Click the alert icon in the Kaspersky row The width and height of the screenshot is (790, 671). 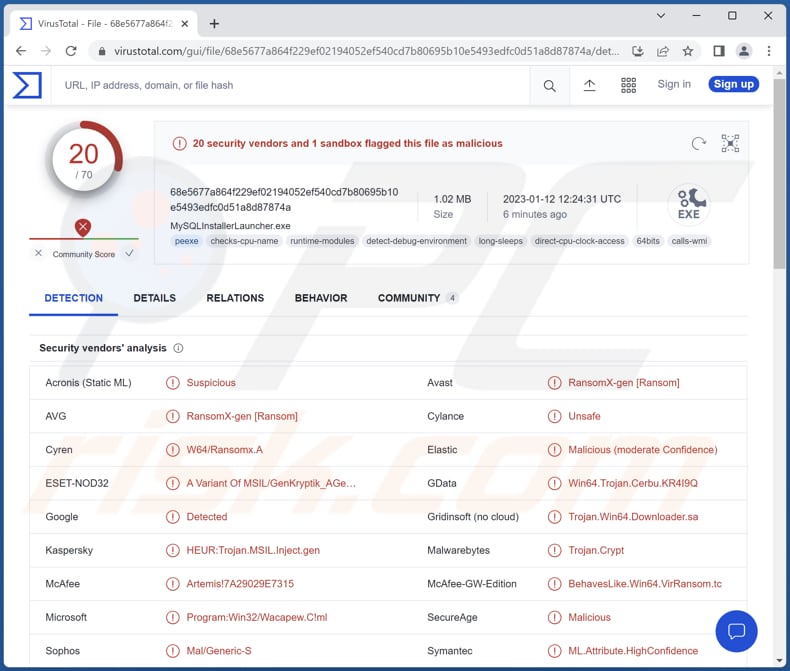click(173, 550)
